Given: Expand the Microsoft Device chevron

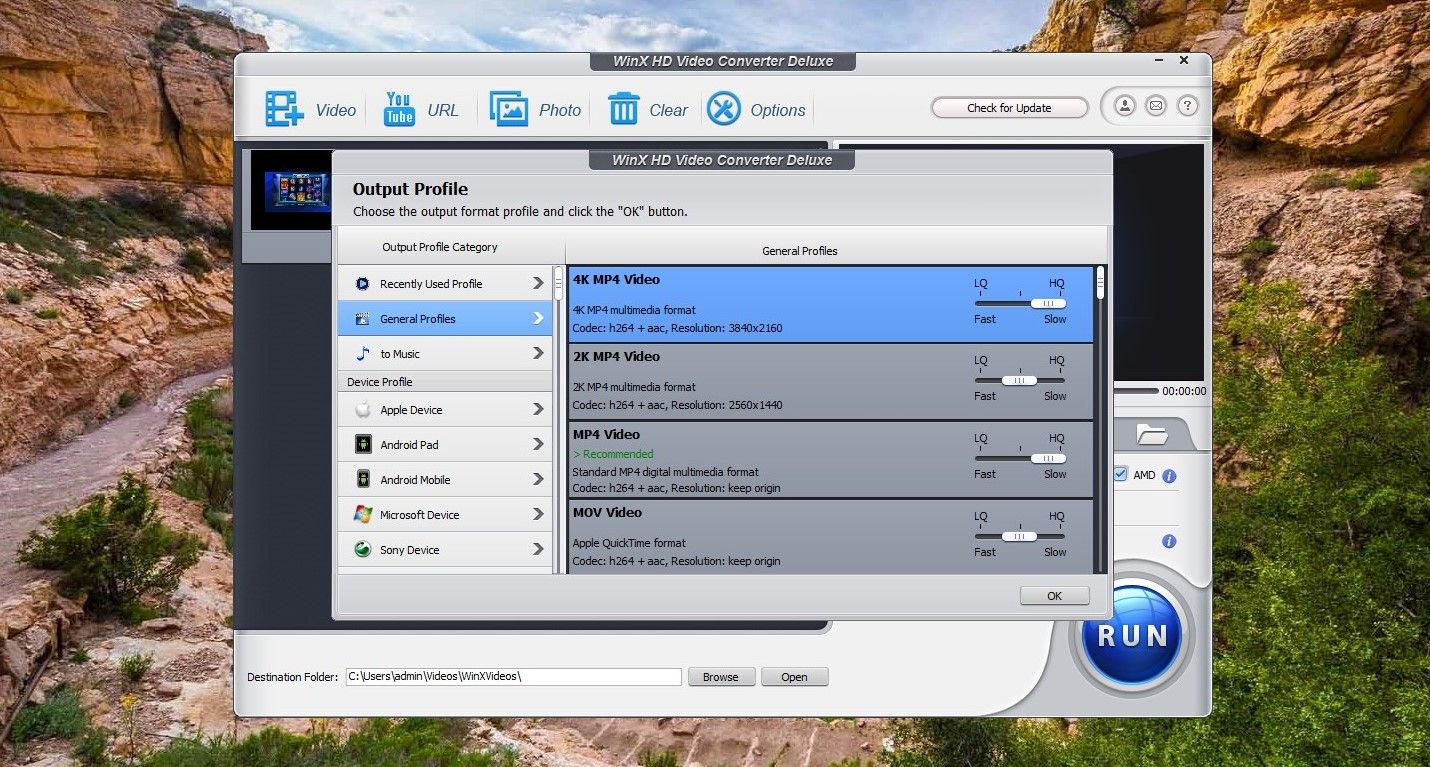Looking at the screenshot, I should coord(537,514).
